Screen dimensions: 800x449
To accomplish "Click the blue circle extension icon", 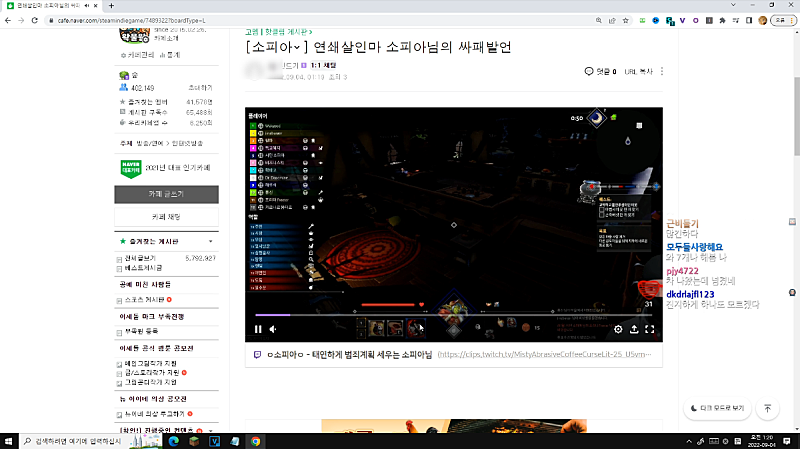I will [x=656, y=20].
